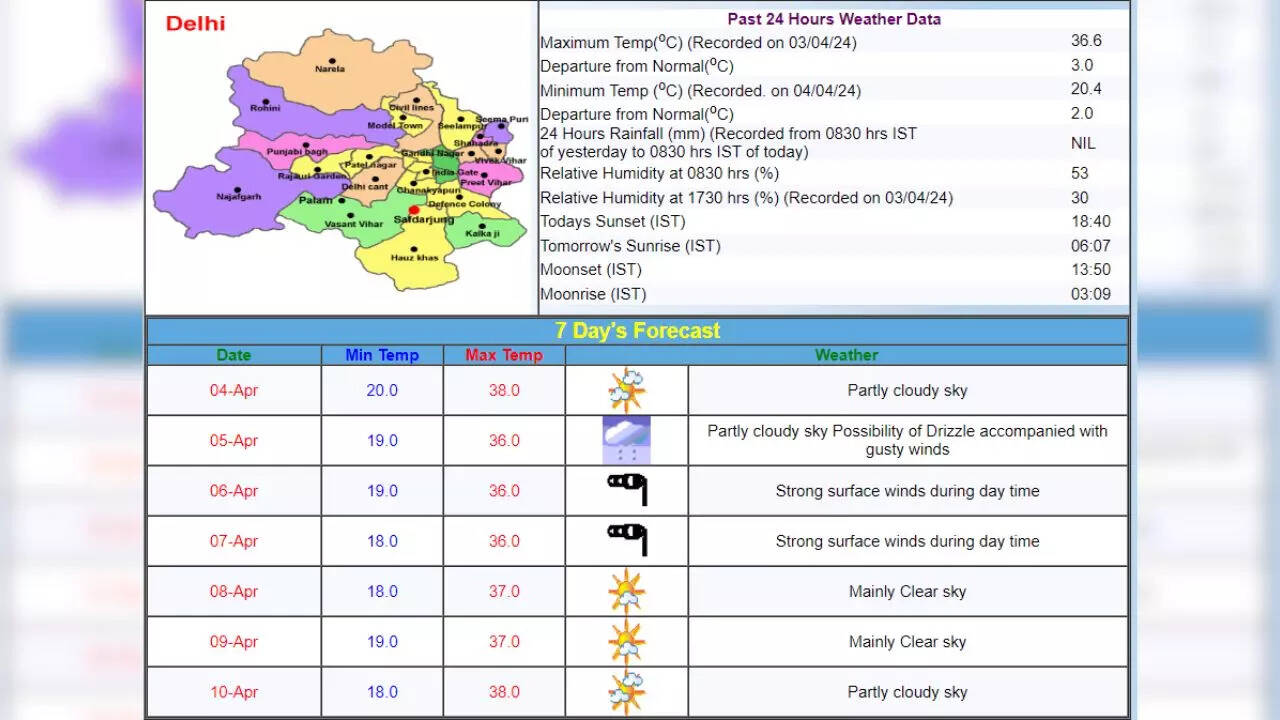The height and width of the screenshot is (720, 1280).
Task: Click the Max Temp column header
Action: point(504,355)
